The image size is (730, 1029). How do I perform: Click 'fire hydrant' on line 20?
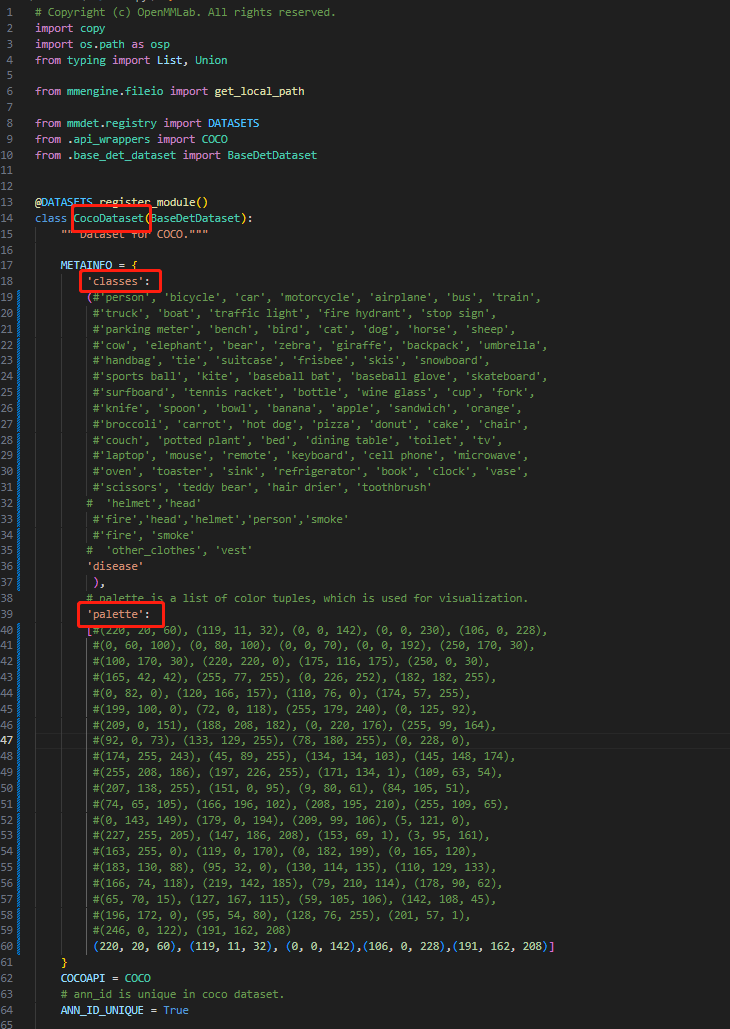coord(366,314)
